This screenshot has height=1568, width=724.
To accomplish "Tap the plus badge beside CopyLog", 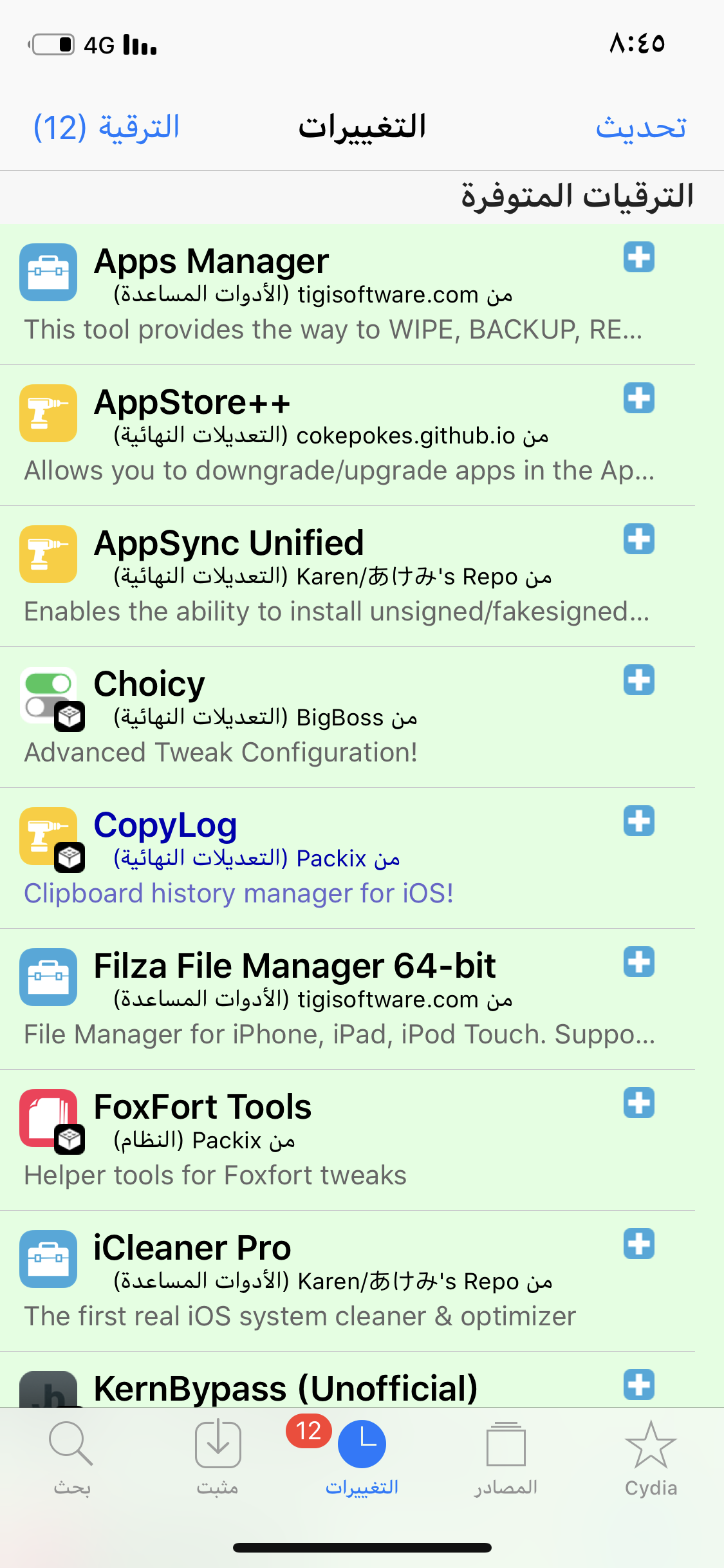I will (639, 821).
